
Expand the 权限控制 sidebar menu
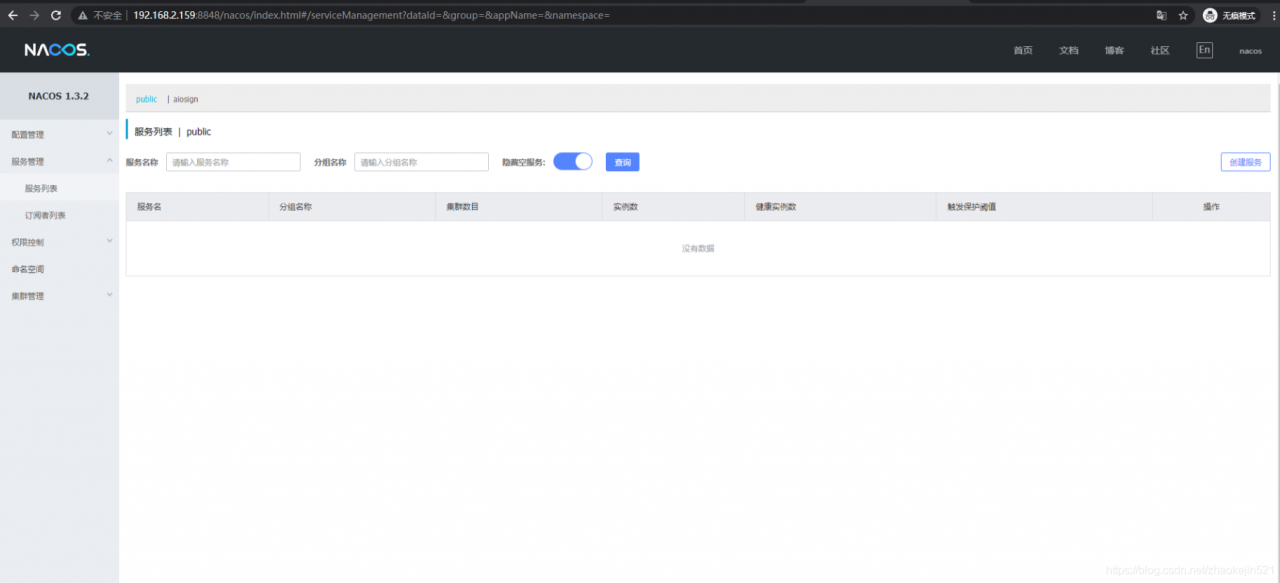60,242
